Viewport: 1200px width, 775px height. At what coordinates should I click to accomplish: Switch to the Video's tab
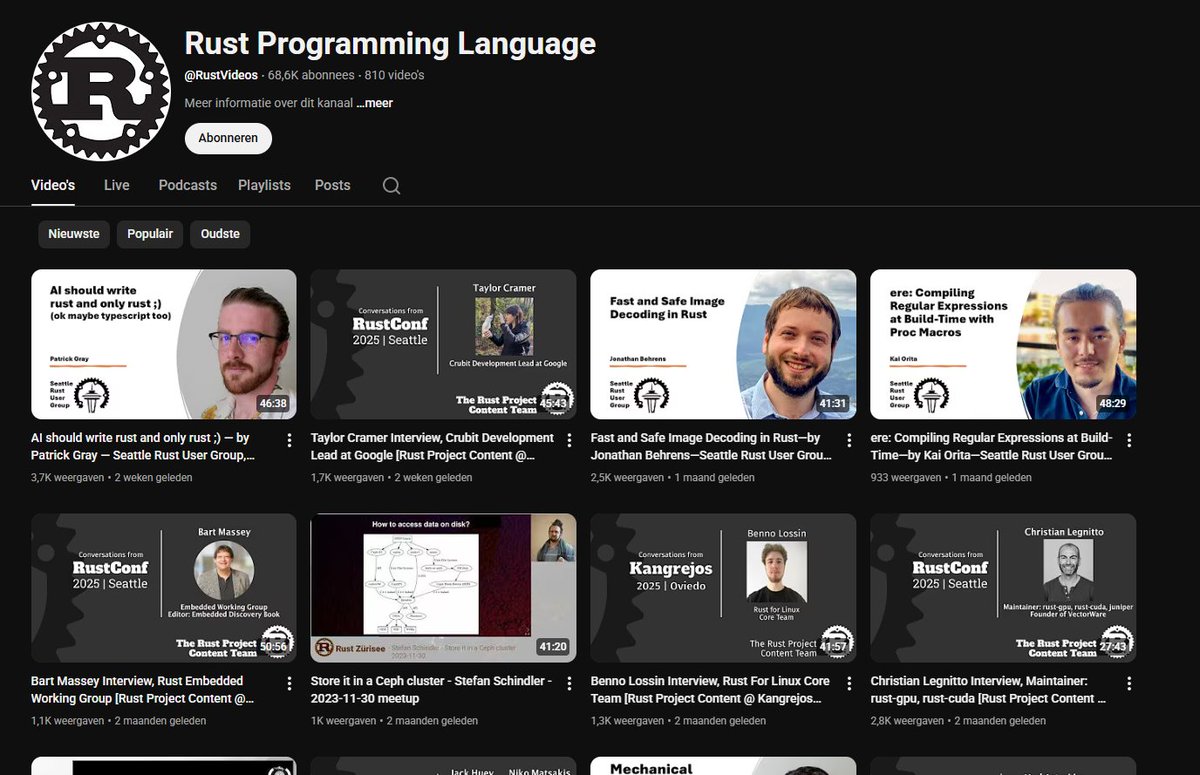53,185
